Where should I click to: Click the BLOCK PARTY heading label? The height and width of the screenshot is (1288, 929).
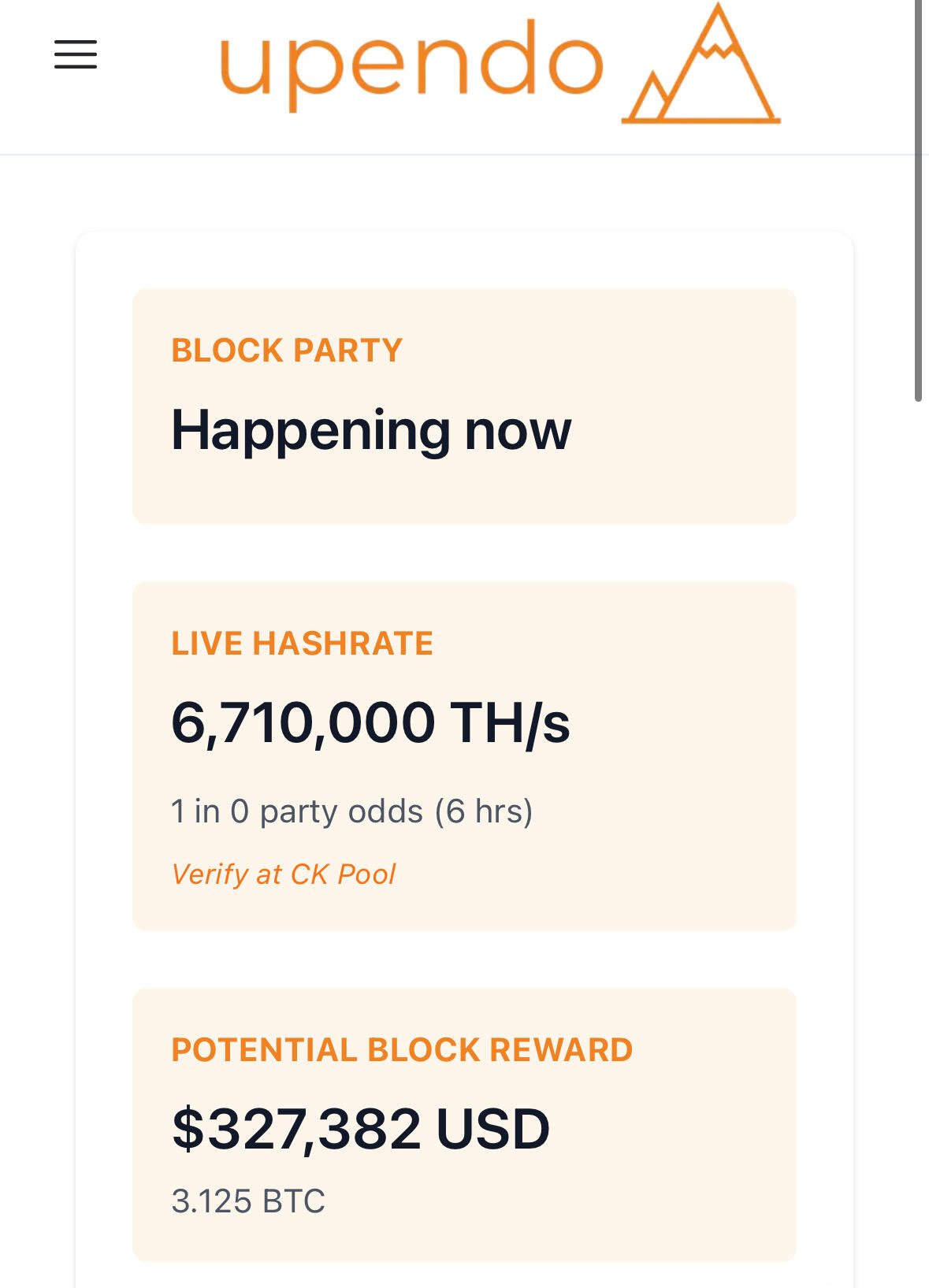tap(287, 351)
